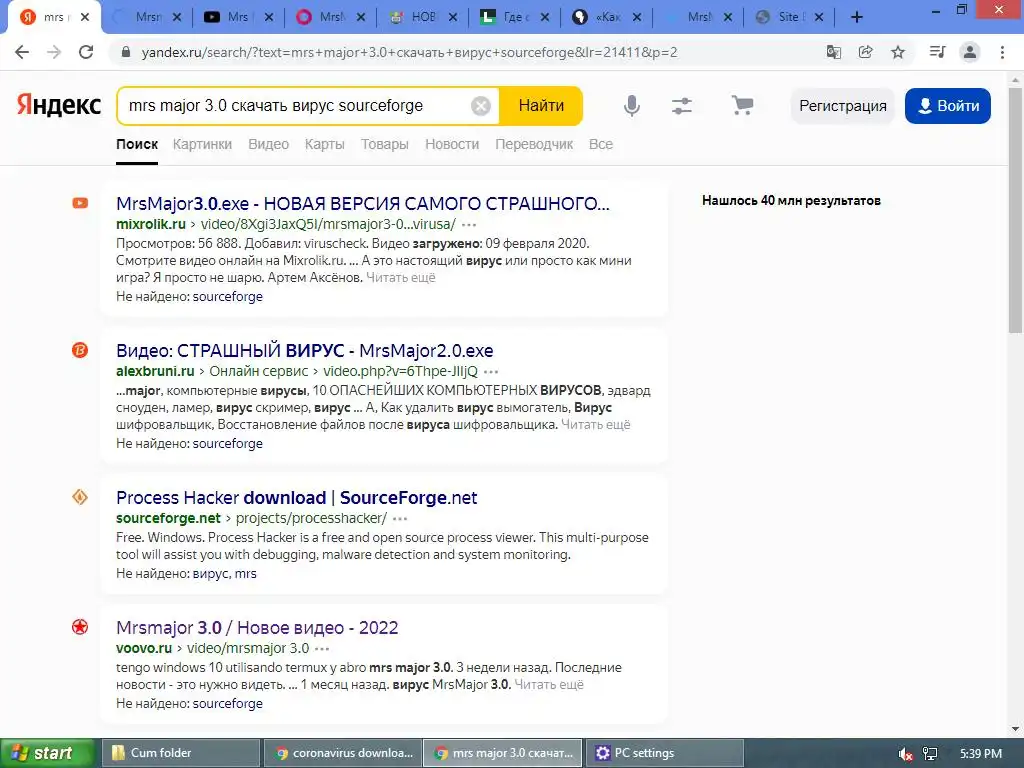Viewport: 1024px width, 768px height.
Task: Open options dots for sourceforge.net result
Action: [400, 519]
